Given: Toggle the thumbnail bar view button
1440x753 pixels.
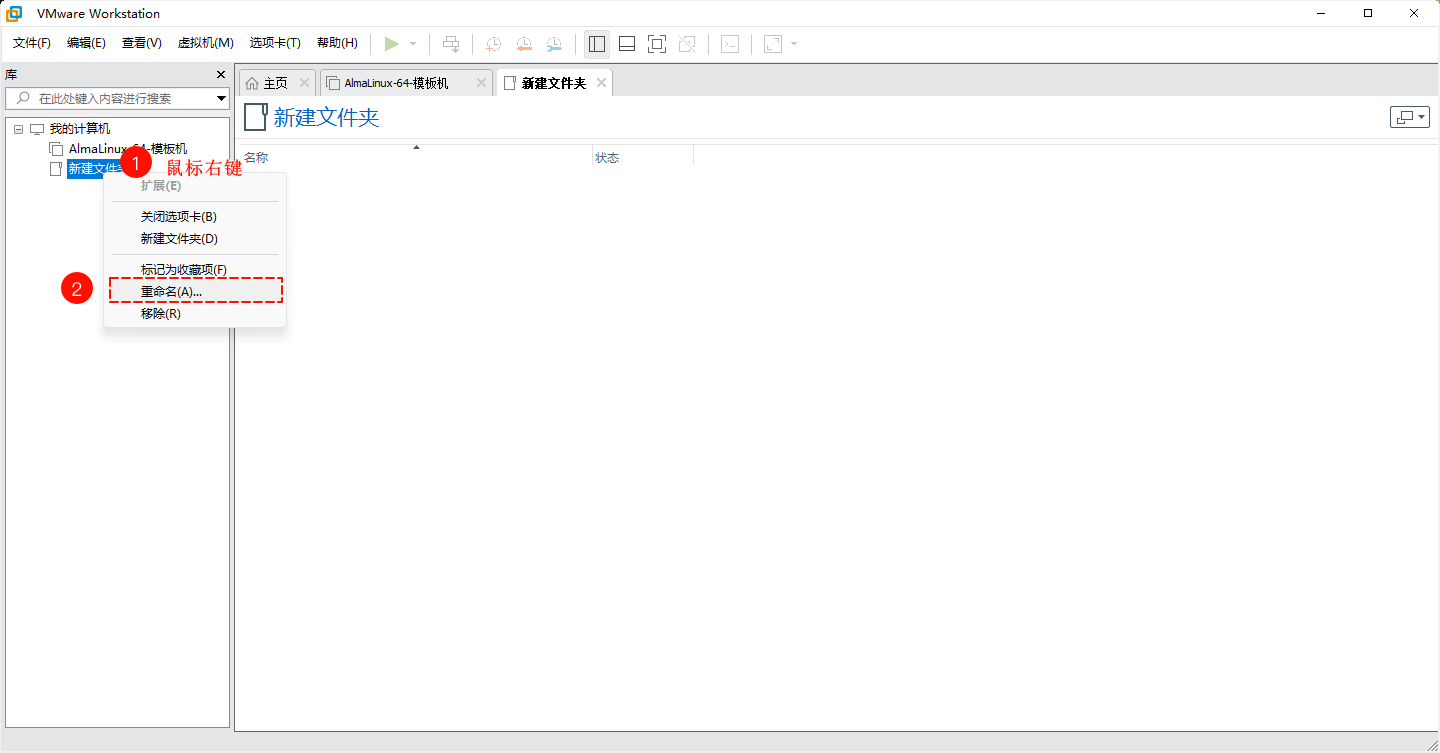Looking at the screenshot, I should (x=627, y=44).
